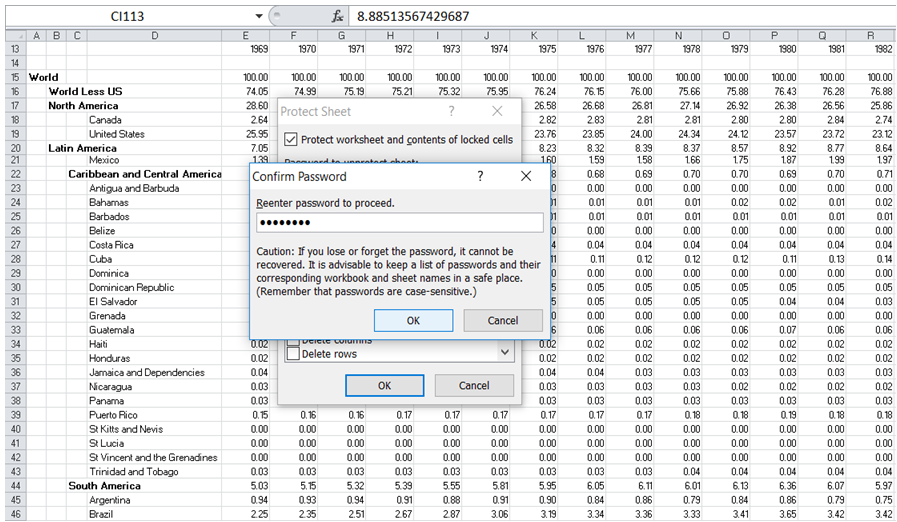The height and width of the screenshot is (522, 897).
Task: Click World Less US 1969 value 74.05
Action: pyautogui.click(x=257, y=92)
